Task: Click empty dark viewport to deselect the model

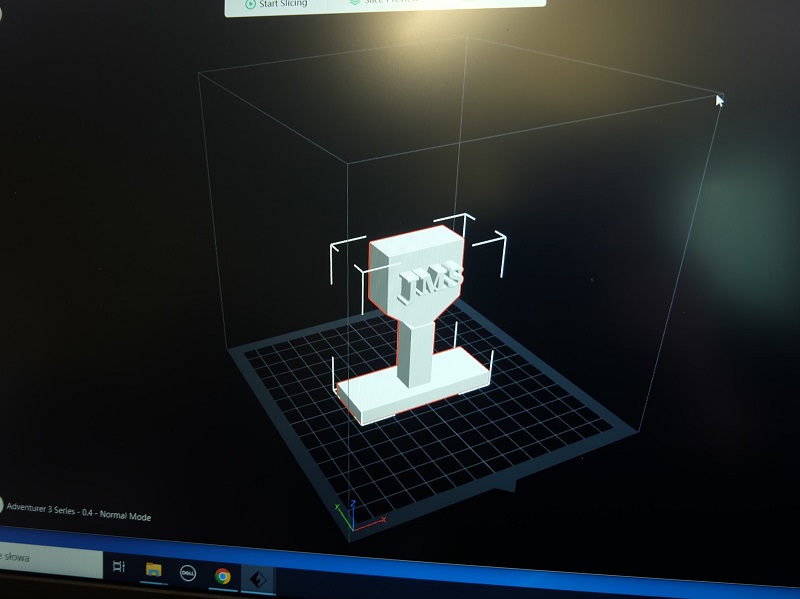Action: [x=120, y=250]
